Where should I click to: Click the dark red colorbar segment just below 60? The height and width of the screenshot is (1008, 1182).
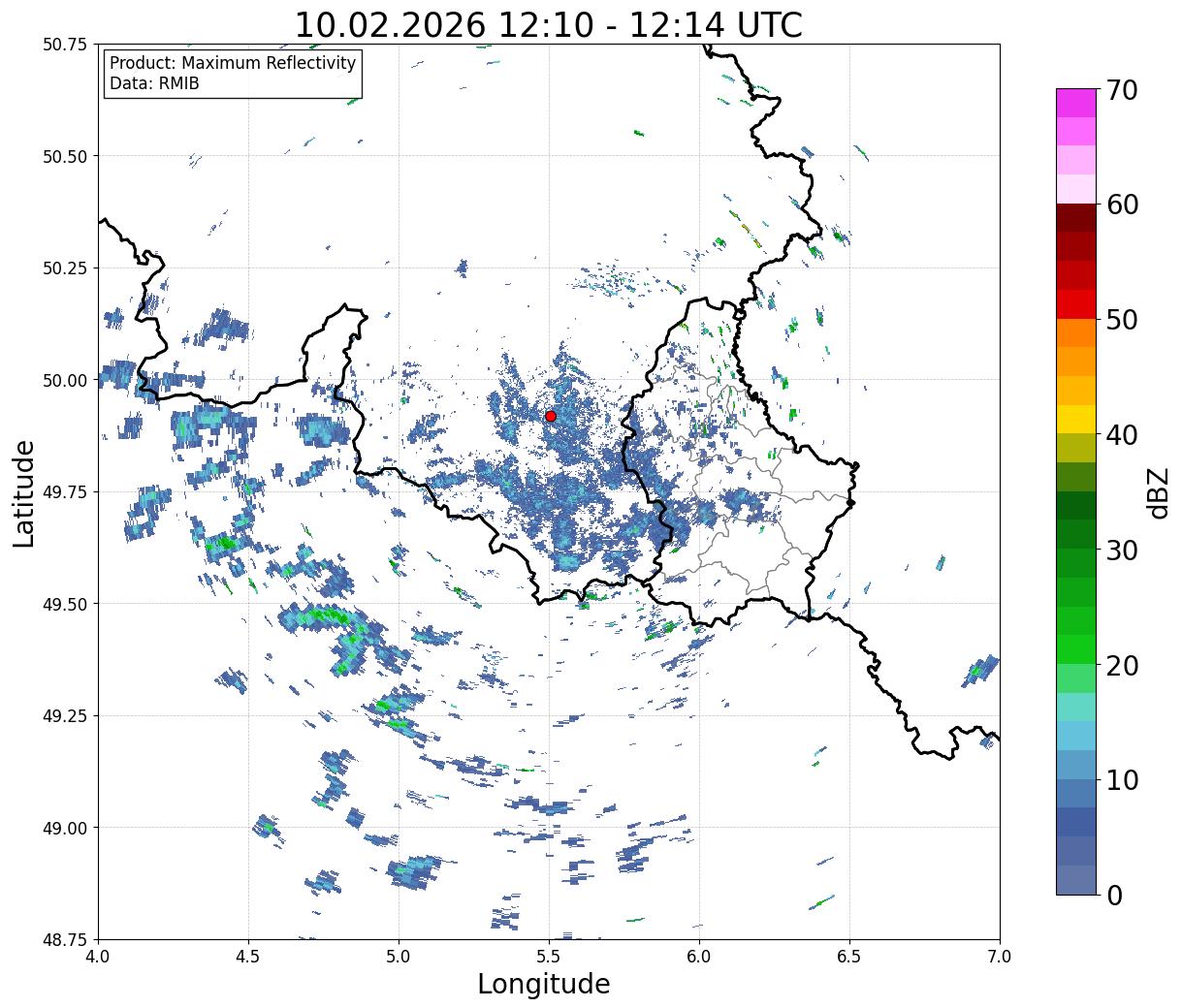coord(1075,218)
